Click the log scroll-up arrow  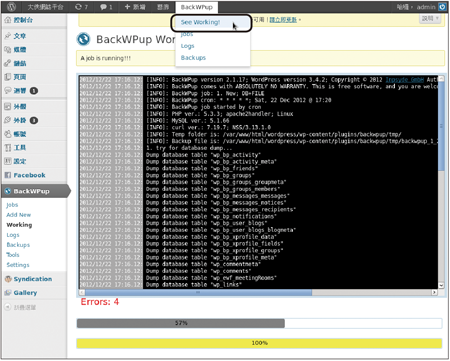(441, 79)
